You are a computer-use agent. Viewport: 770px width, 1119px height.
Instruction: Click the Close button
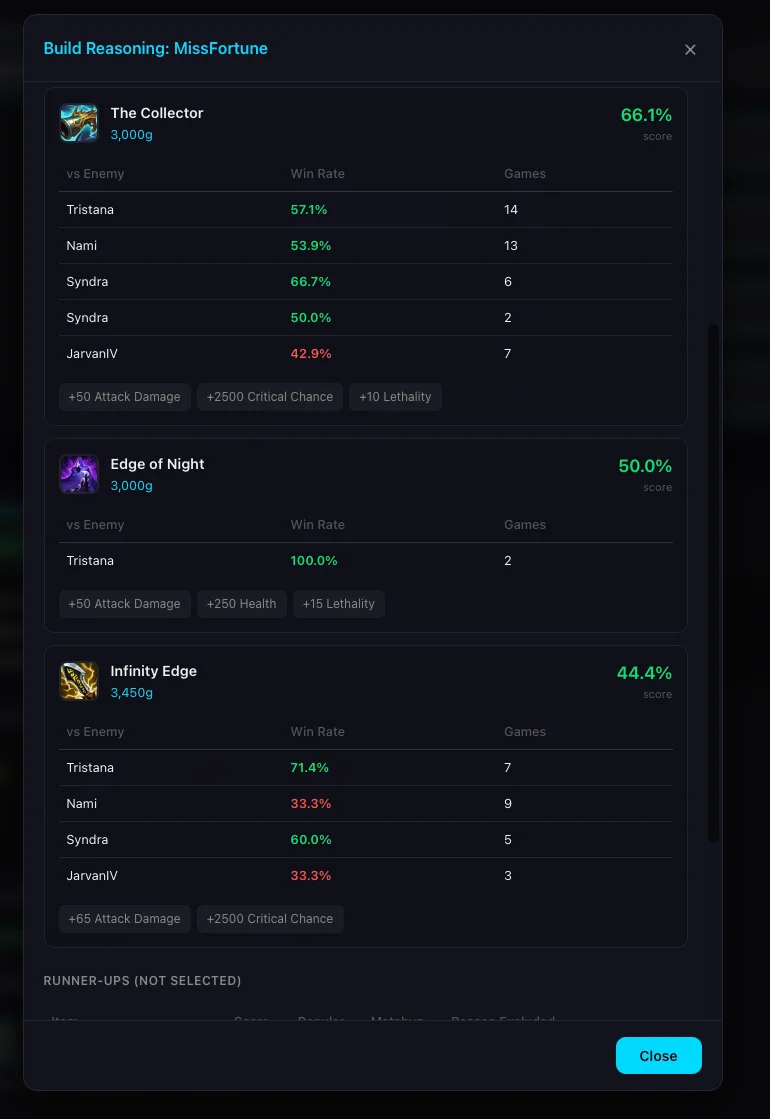(658, 1055)
